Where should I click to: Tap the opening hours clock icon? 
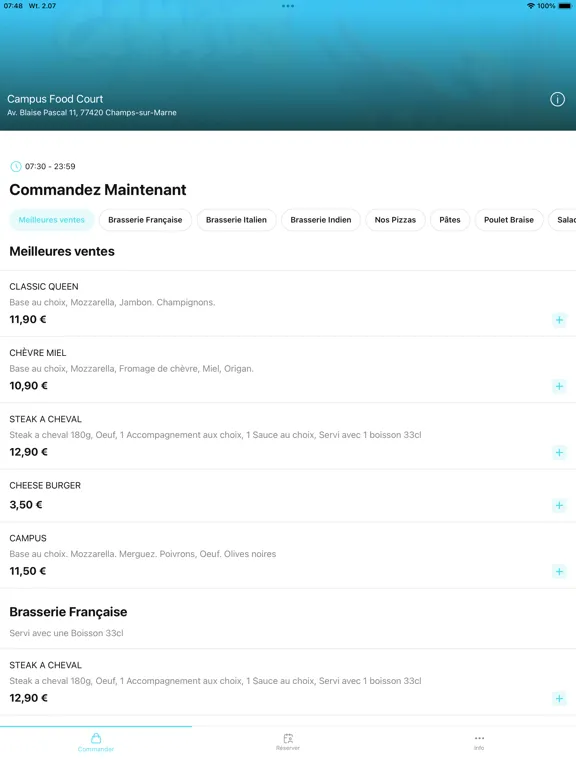16,167
